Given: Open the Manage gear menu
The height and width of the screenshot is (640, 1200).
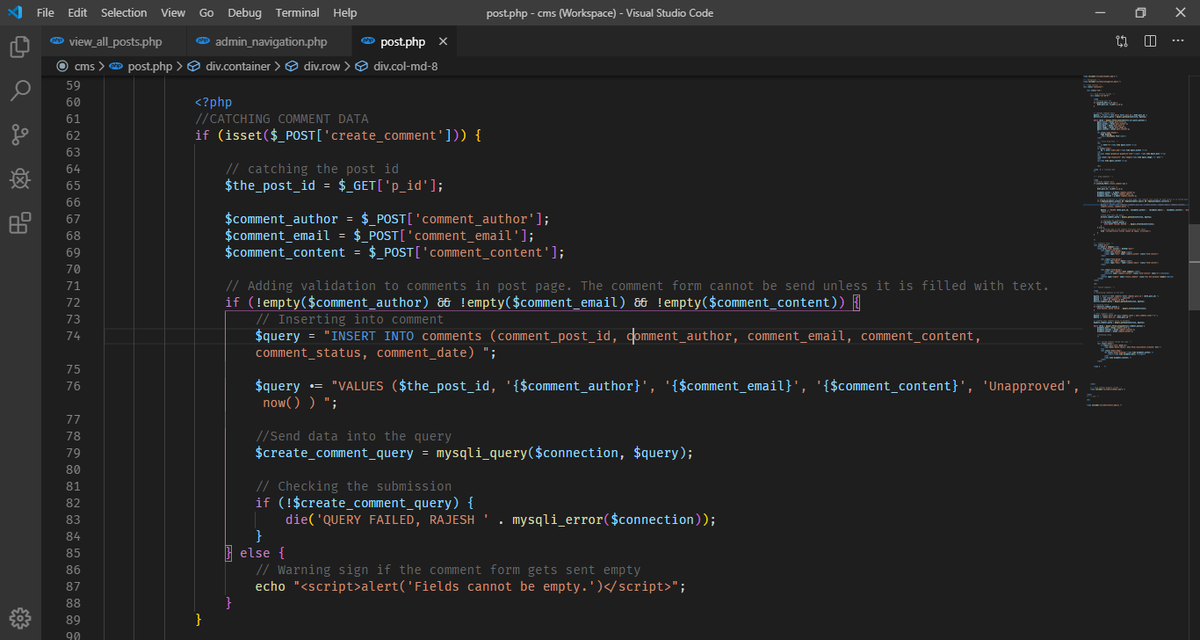Looking at the screenshot, I should [20, 617].
